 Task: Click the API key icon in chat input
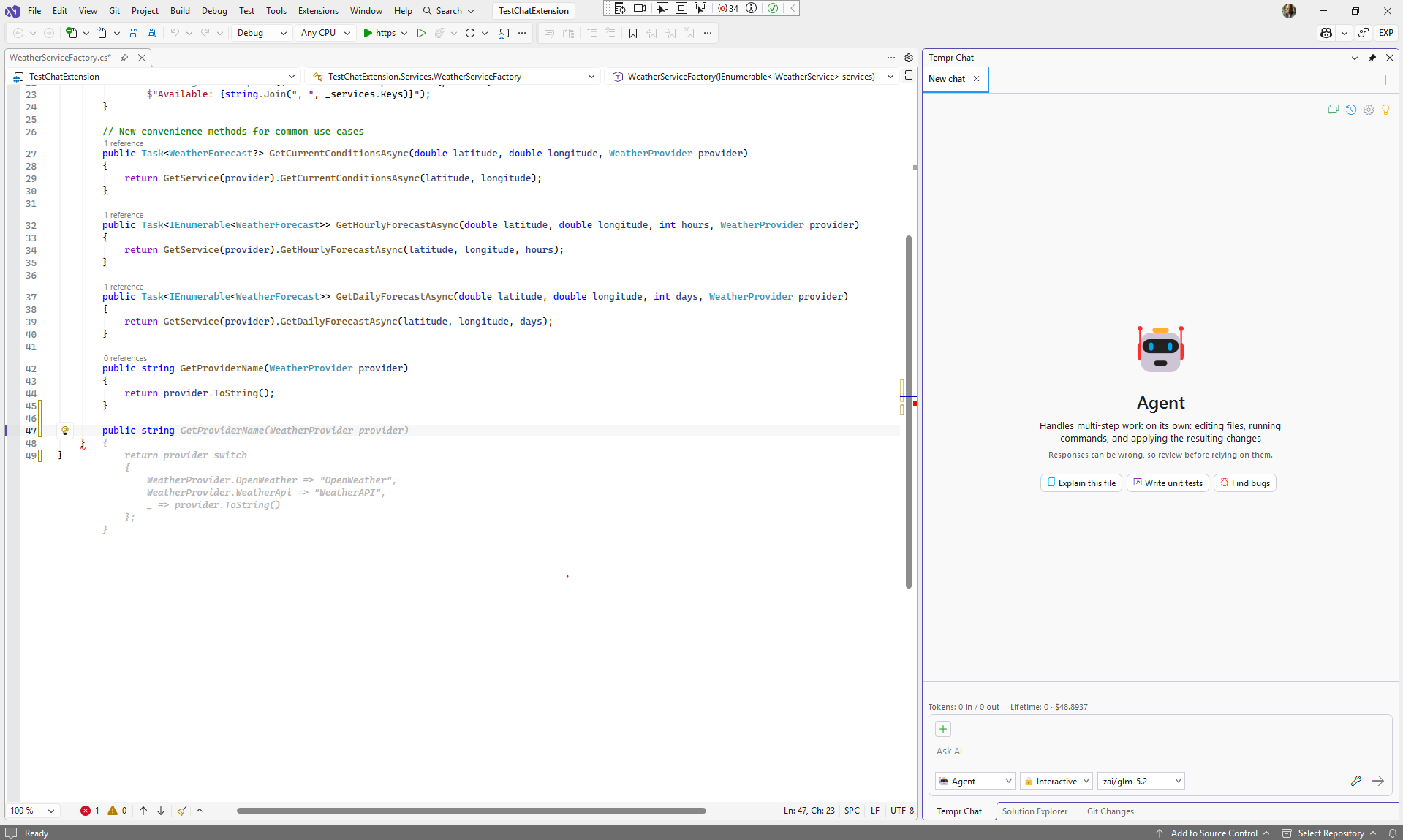[1356, 781]
